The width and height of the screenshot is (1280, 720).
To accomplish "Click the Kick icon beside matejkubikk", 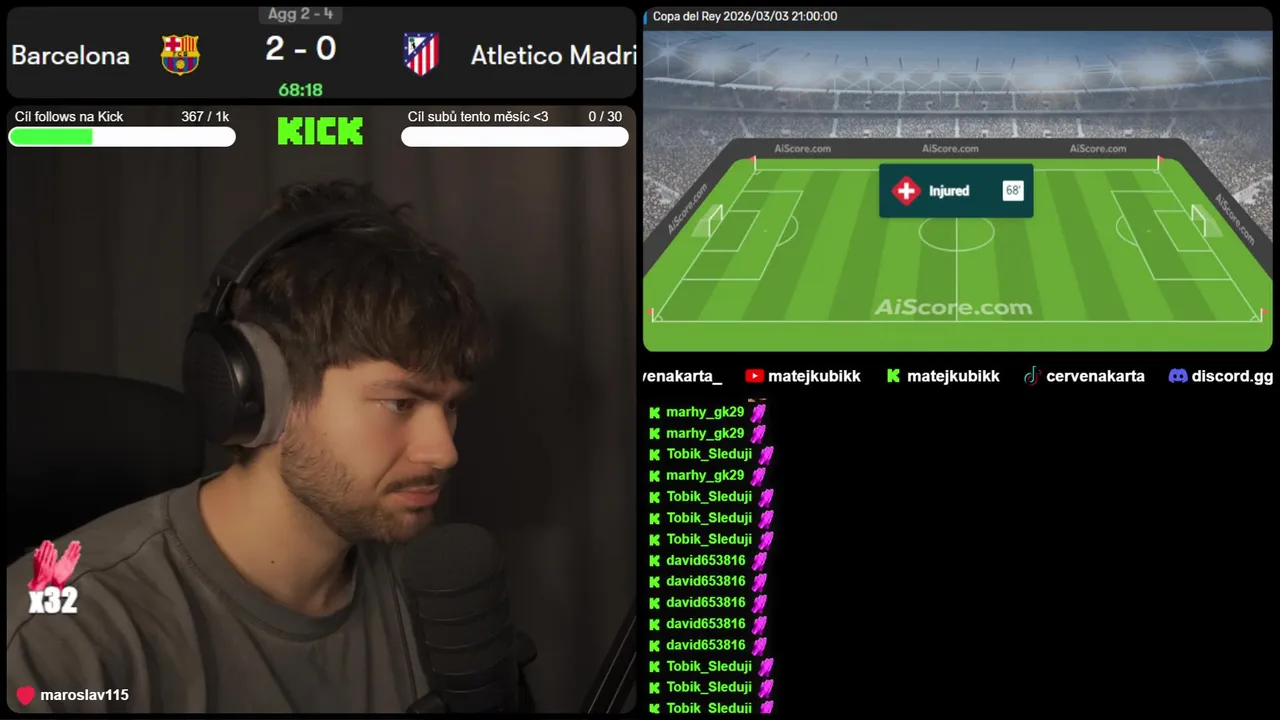I will coord(894,376).
